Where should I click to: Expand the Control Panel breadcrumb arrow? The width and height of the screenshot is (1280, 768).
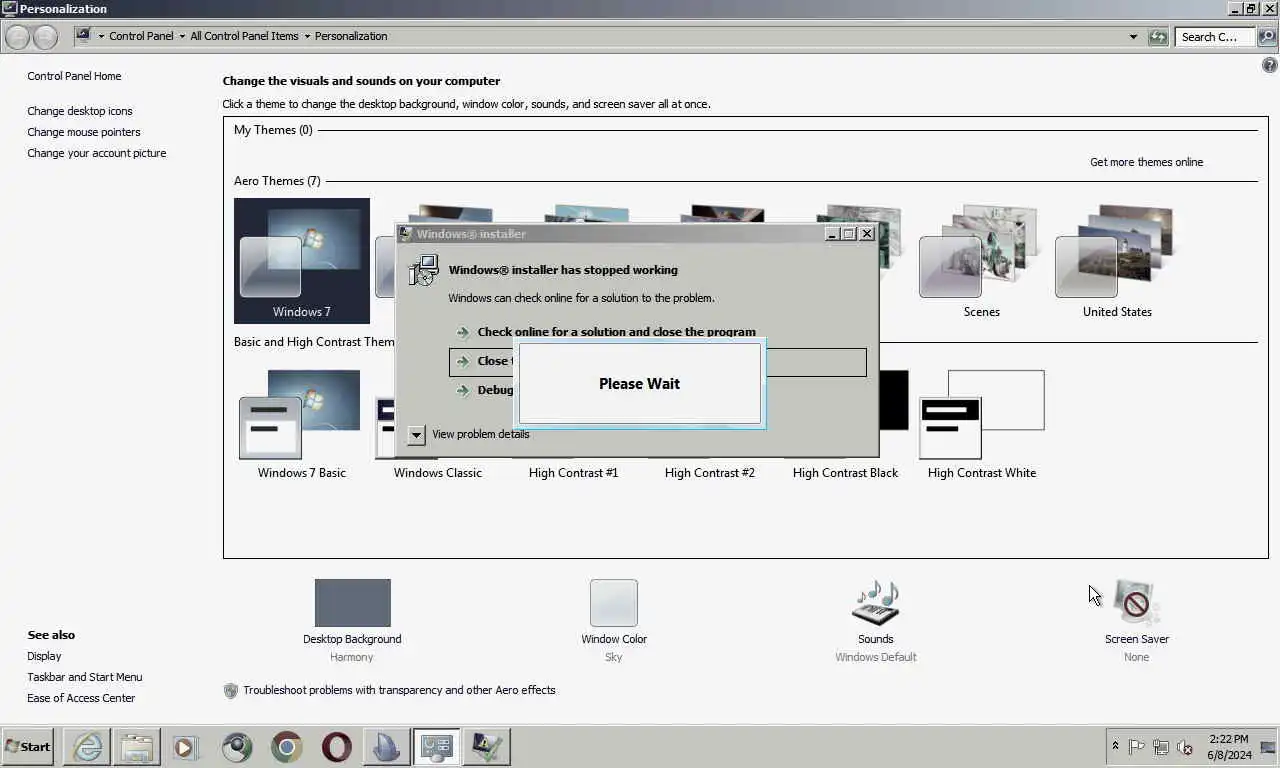click(182, 37)
